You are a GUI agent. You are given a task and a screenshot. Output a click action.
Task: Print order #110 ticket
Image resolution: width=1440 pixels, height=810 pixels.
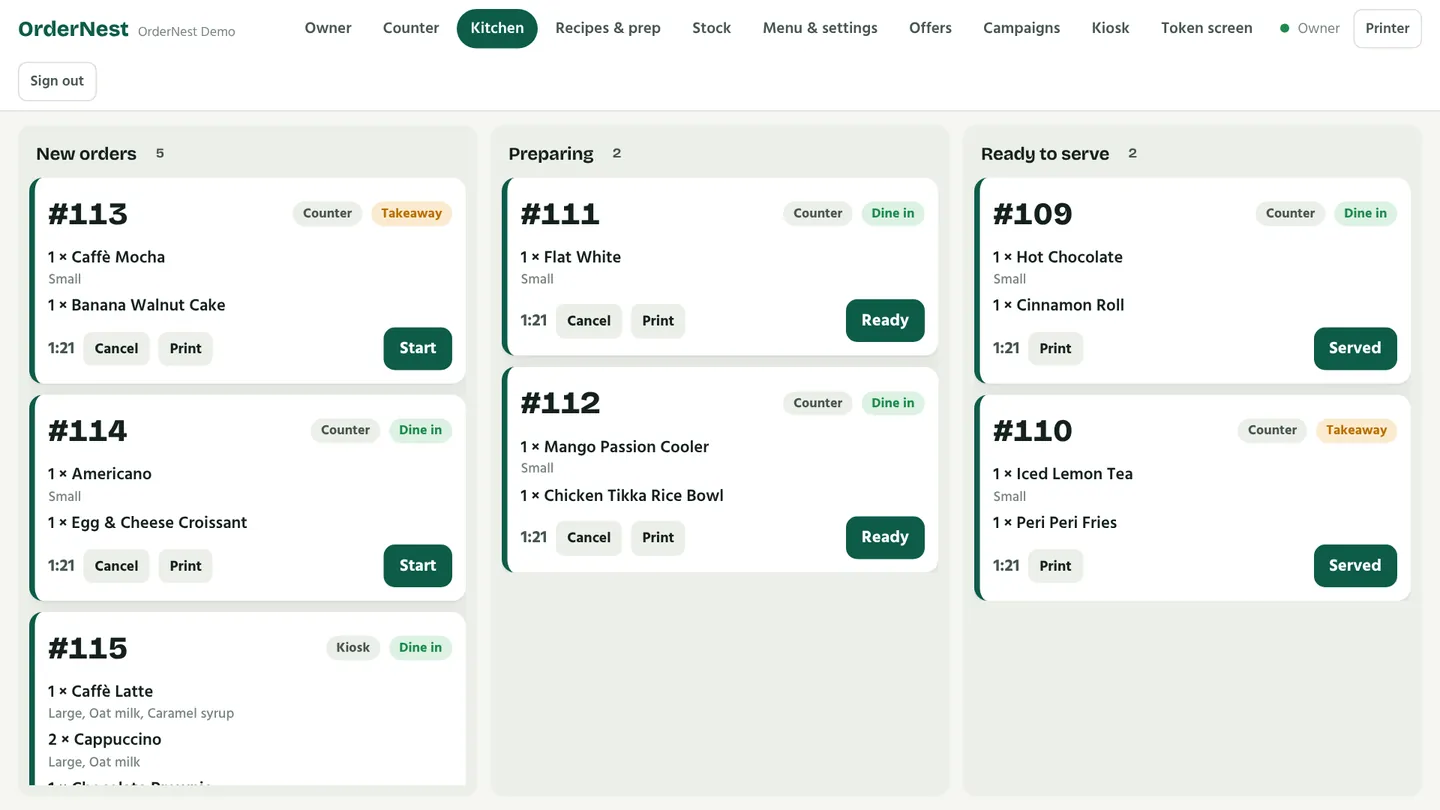(1055, 566)
